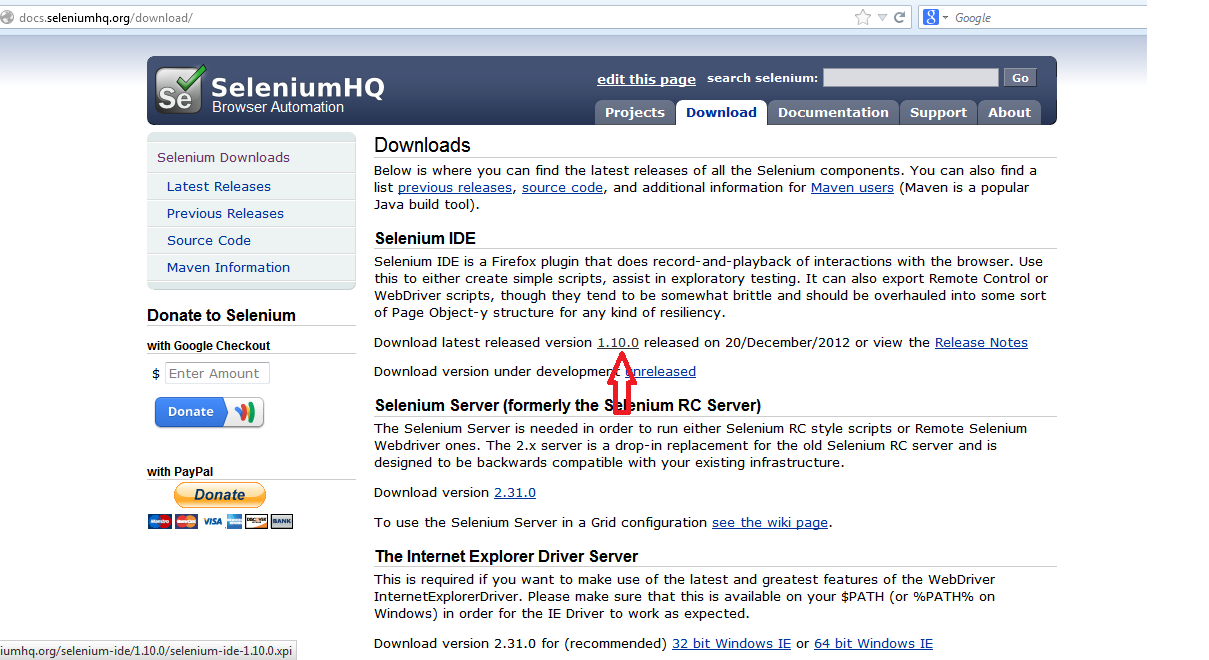Open the edit this page link

tap(646, 79)
